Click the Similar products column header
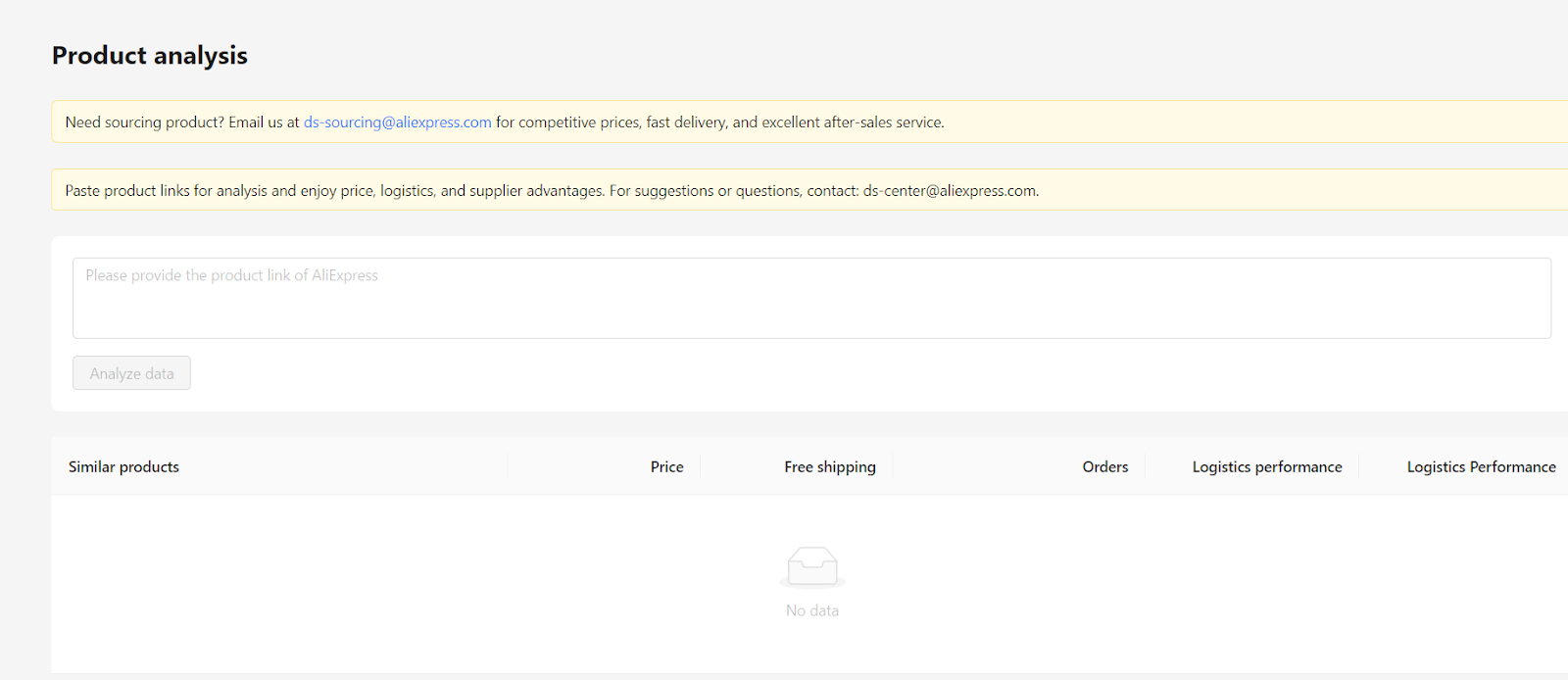Image resolution: width=1568 pixels, height=680 pixels. [x=123, y=467]
